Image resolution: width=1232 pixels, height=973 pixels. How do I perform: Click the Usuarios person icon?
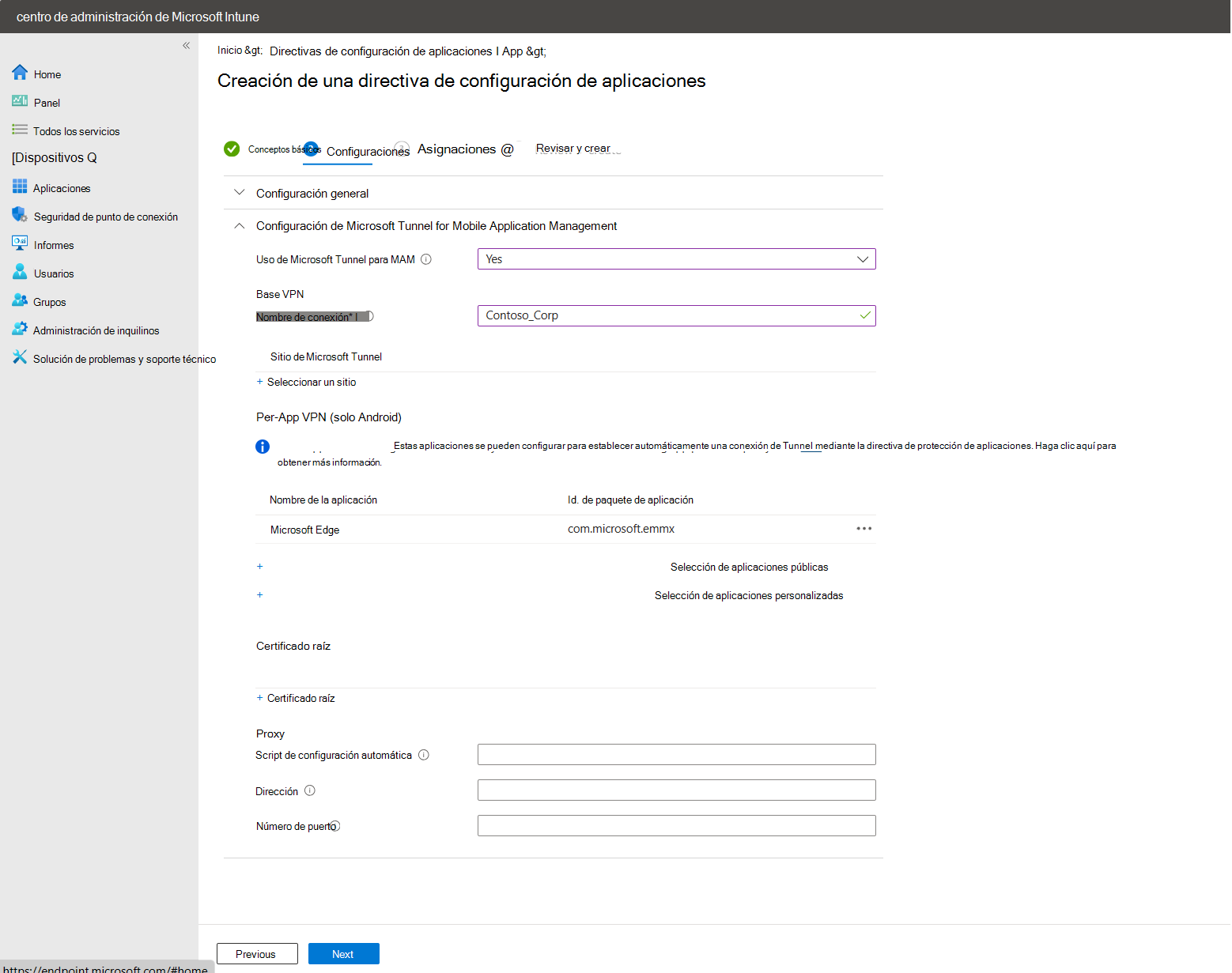pos(20,272)
